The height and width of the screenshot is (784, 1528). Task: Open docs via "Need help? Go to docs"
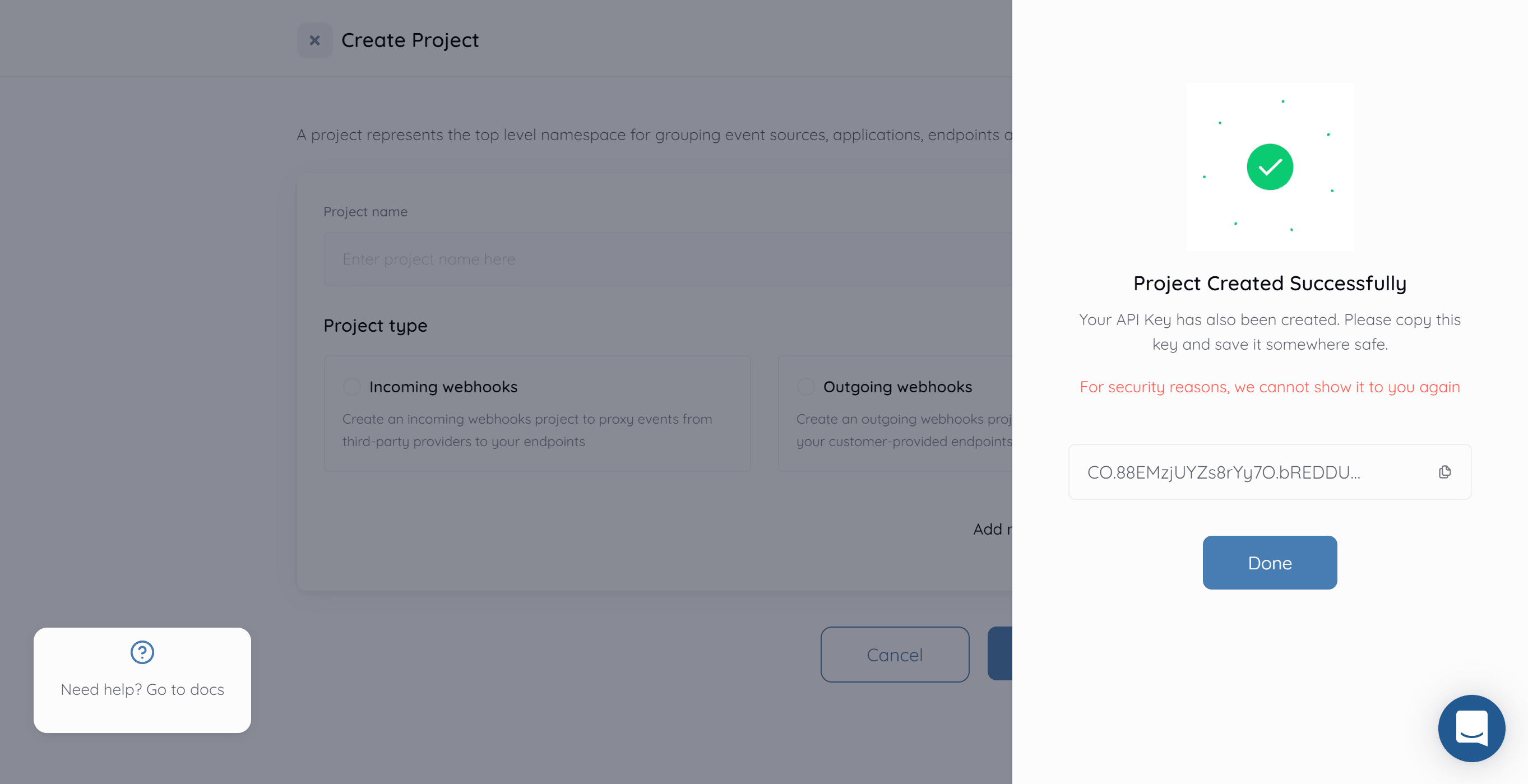pos(142,689)
